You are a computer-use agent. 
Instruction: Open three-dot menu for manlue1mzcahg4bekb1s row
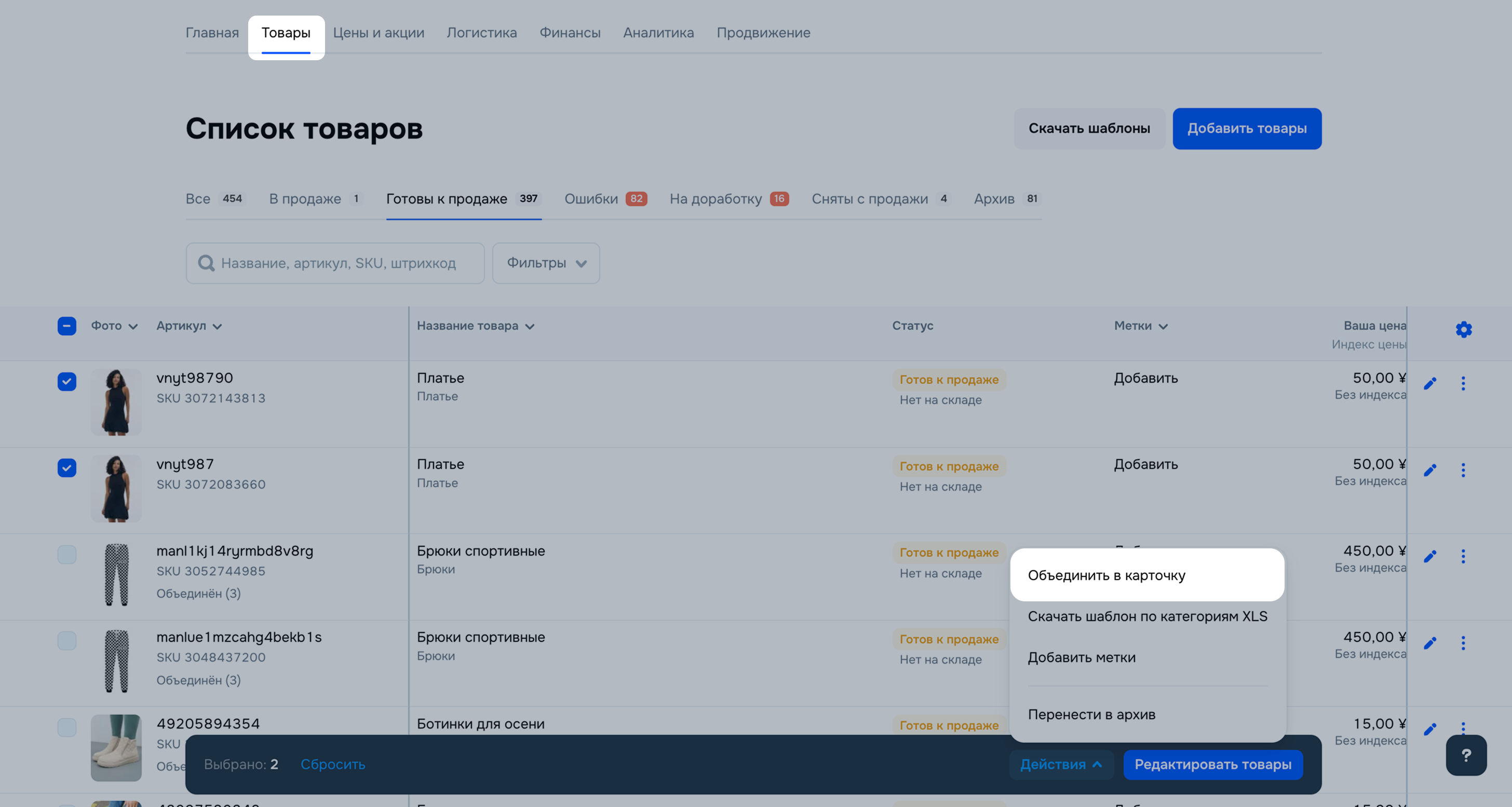[x=1463, y=643]
